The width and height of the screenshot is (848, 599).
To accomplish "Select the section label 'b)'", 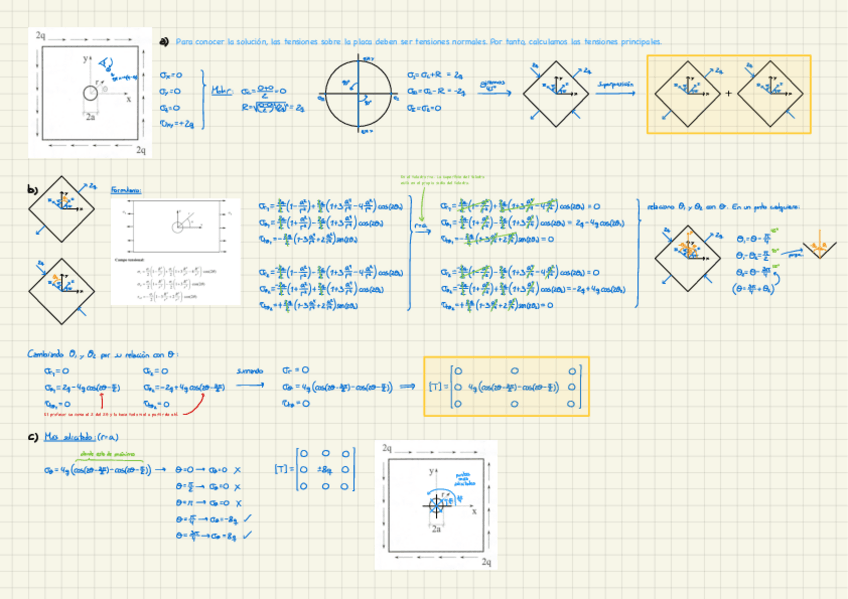I will [32, 189].
